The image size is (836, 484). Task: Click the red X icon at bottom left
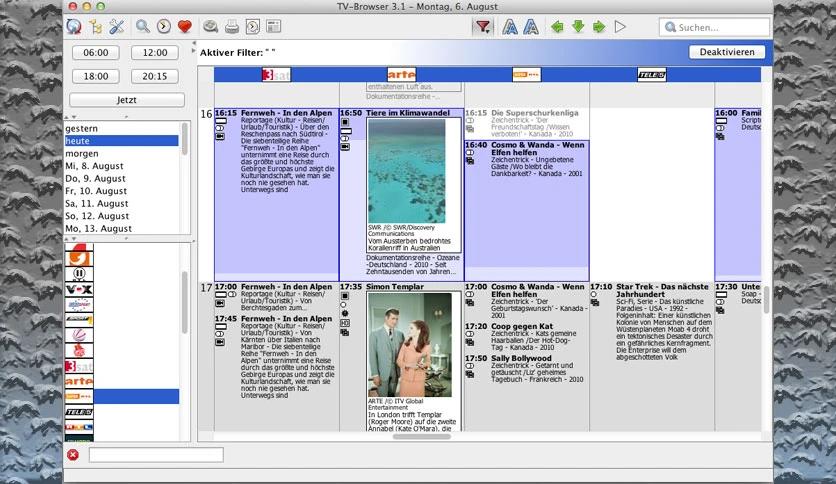pyautogui.click(x=73, y=455)
